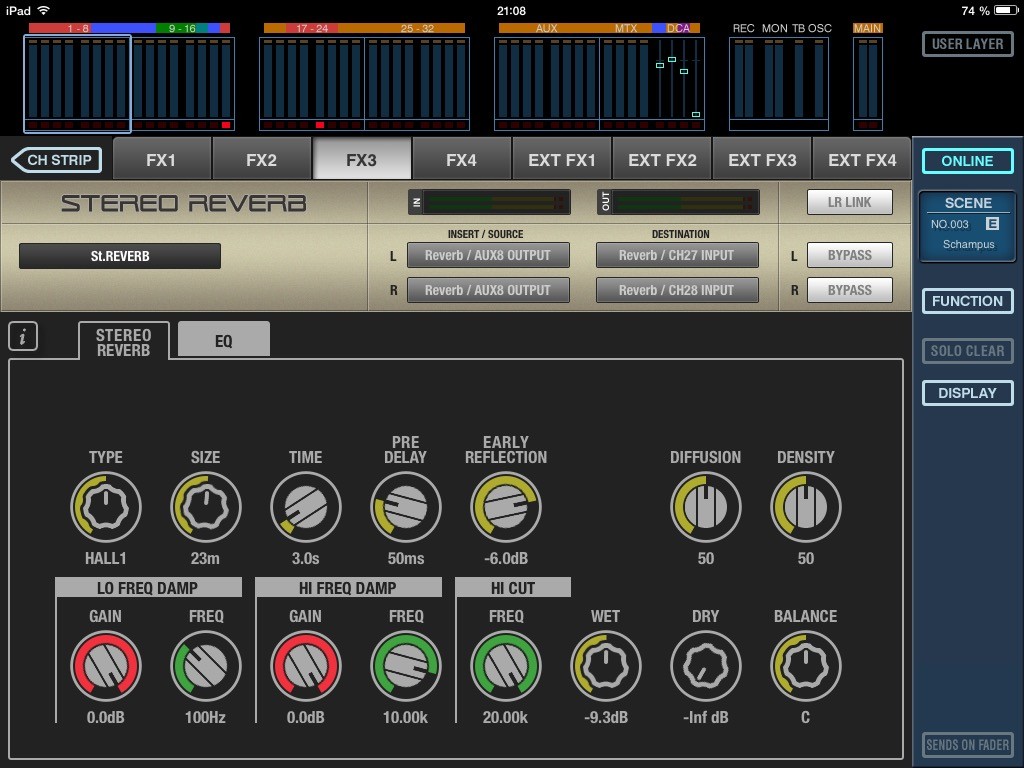The image size is (1024, 768).
Task: Tap the info icon beside the Stereo Reverb tab
Action: pyautogui.click(x=23, y=337)
